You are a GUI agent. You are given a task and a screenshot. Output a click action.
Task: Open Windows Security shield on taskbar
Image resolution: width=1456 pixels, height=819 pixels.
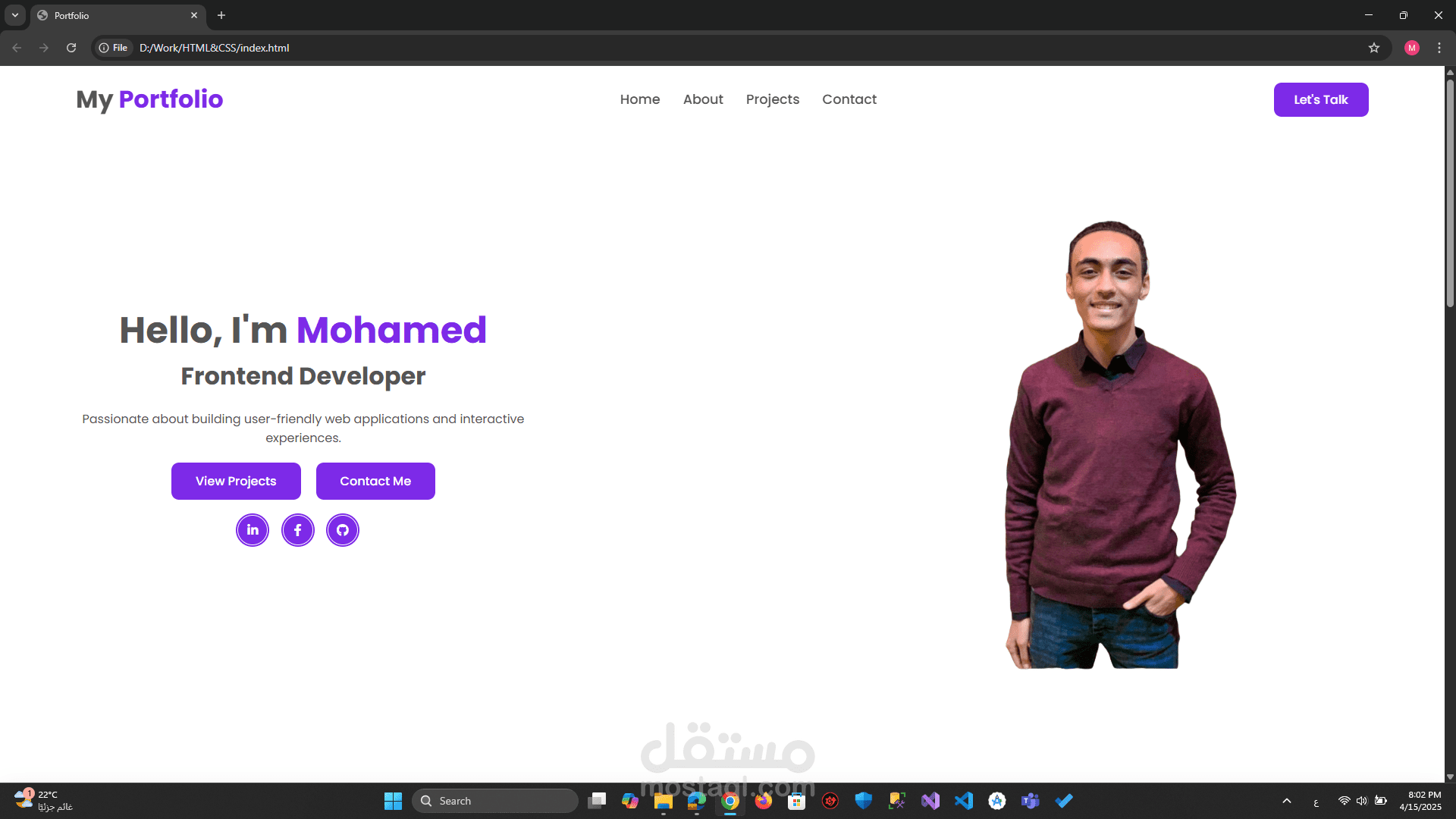tap(864, 801)
